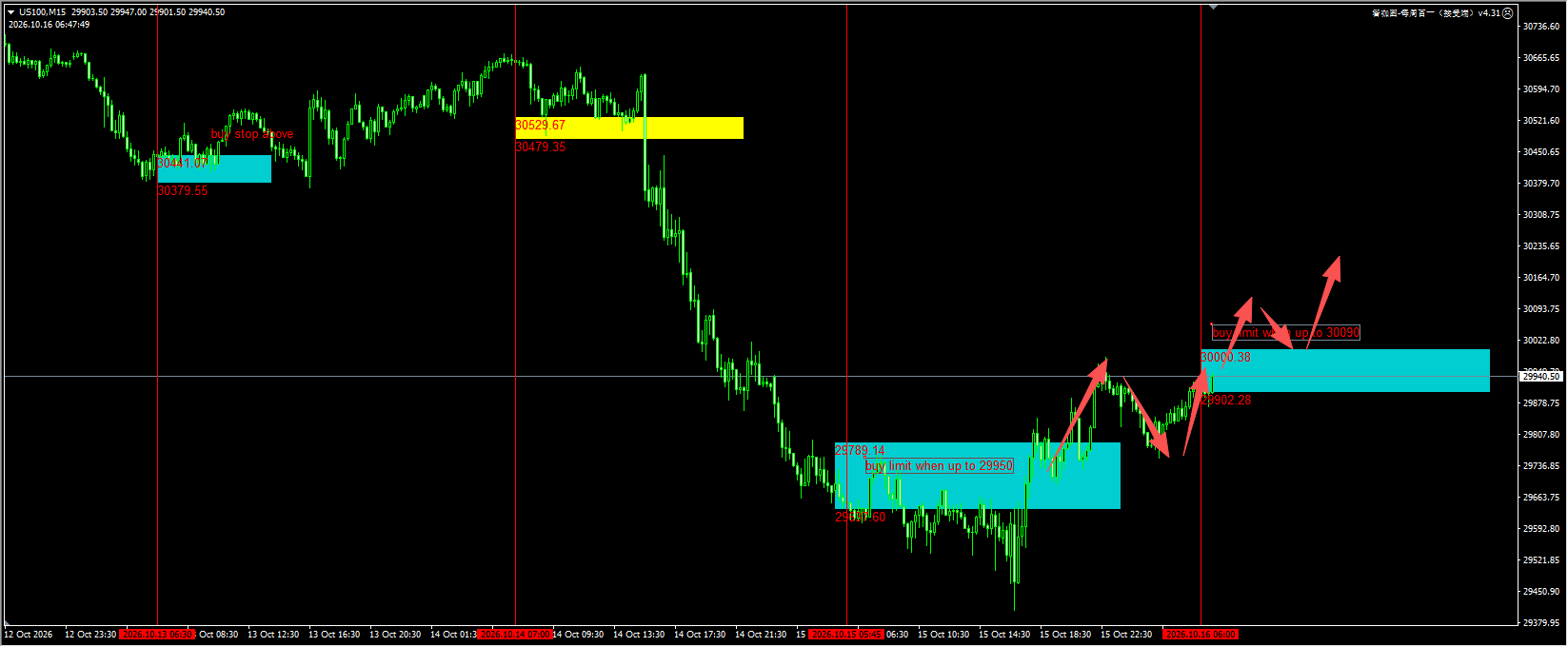The height and width of the screenshot is (647, 1568).
Task: Click the 29789.14 price label
Action: click(860, 450)
